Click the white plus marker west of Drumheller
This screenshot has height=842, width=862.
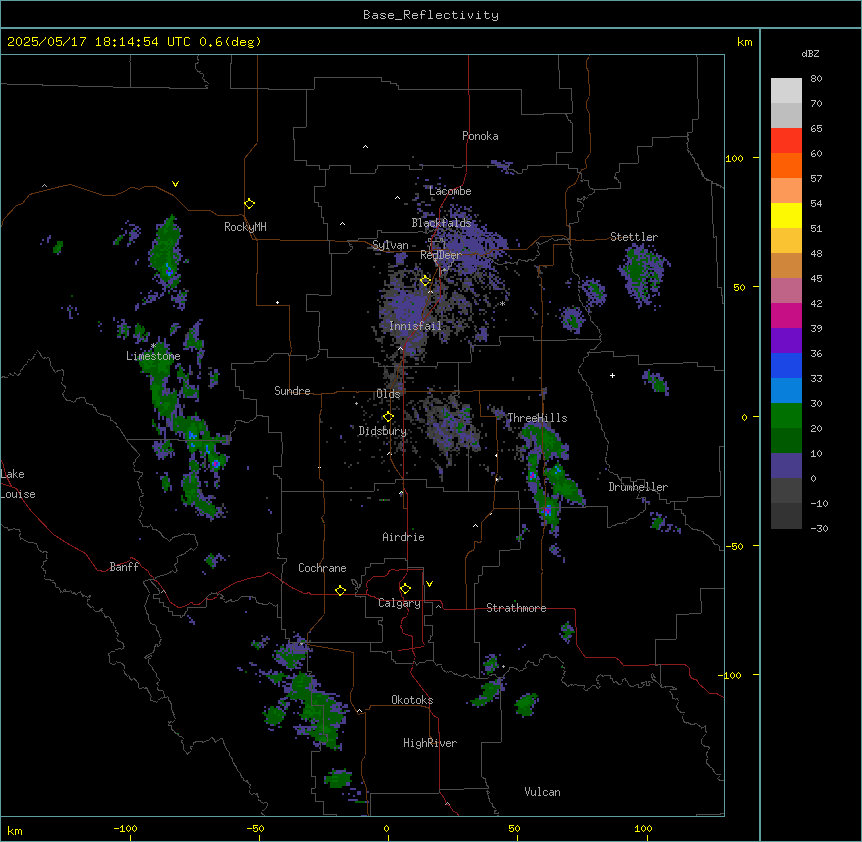(x=612, y=375)
